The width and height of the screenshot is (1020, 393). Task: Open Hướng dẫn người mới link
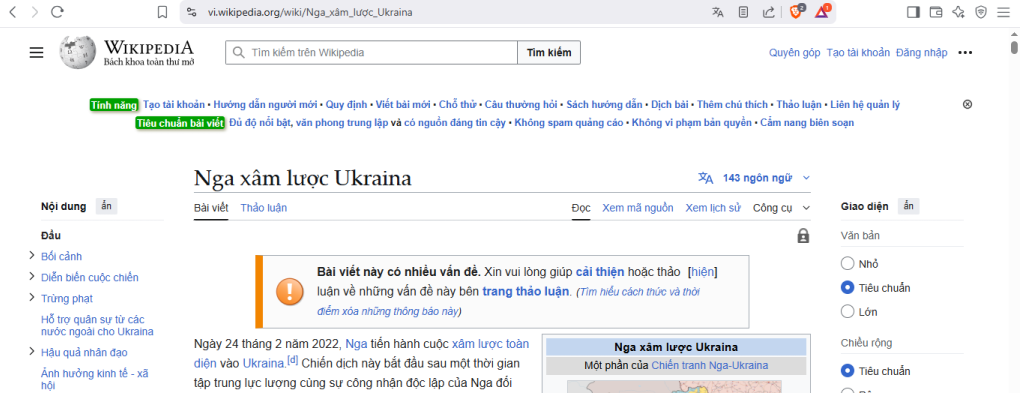tap(265, 104)
